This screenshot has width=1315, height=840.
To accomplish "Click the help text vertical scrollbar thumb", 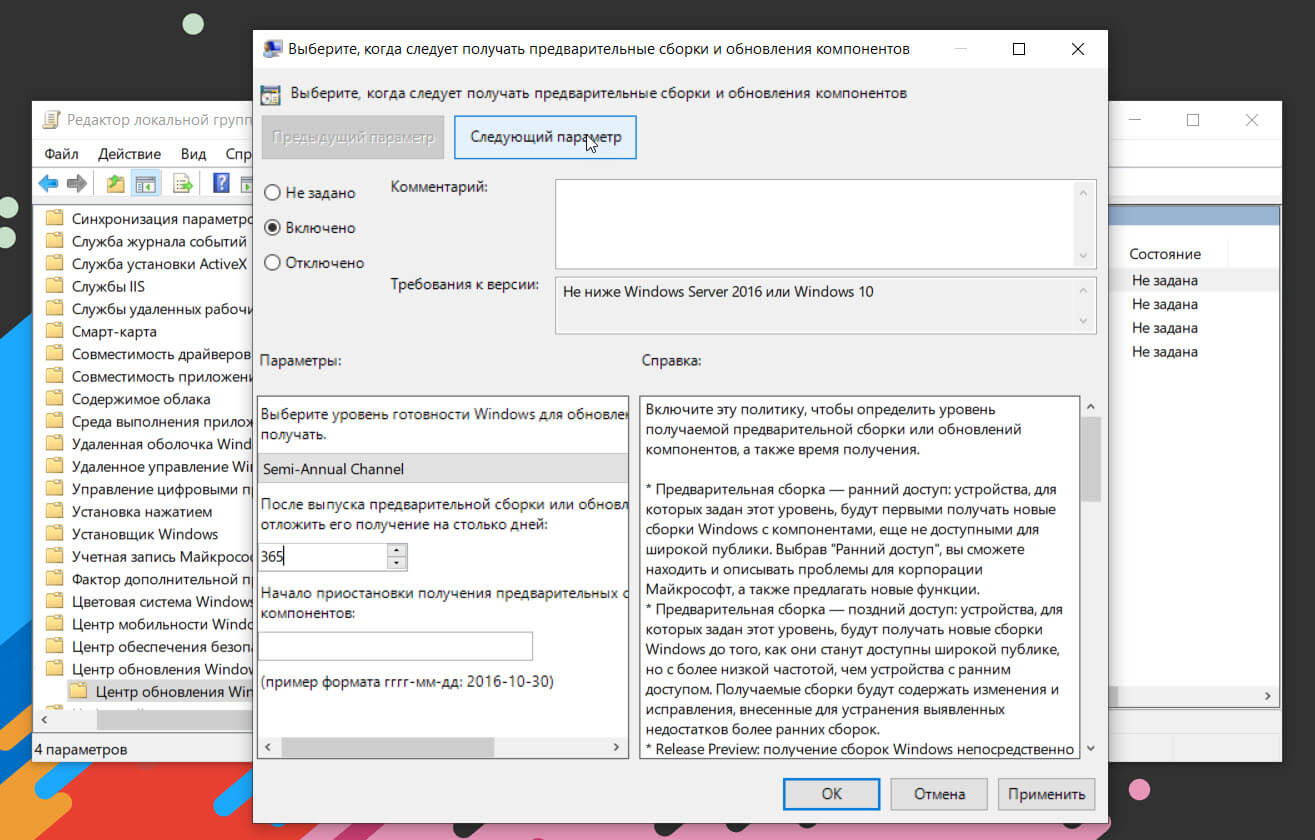I will [1090, 459].
